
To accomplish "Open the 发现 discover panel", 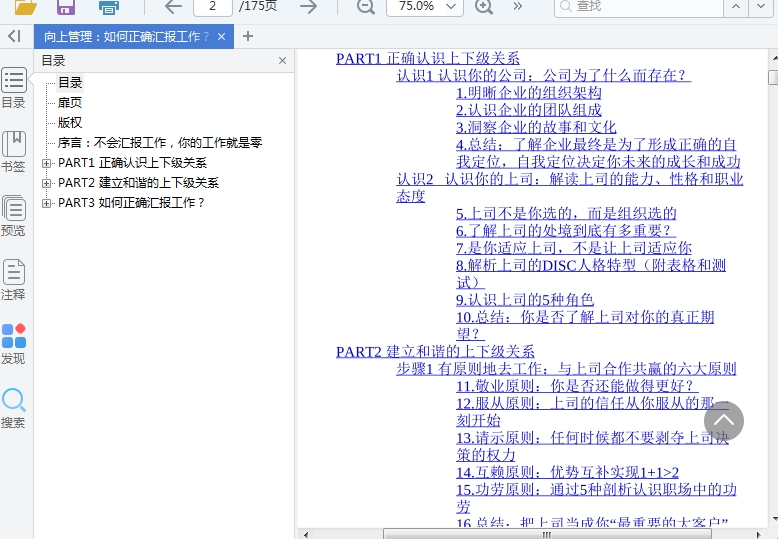I will pos(14,344).
